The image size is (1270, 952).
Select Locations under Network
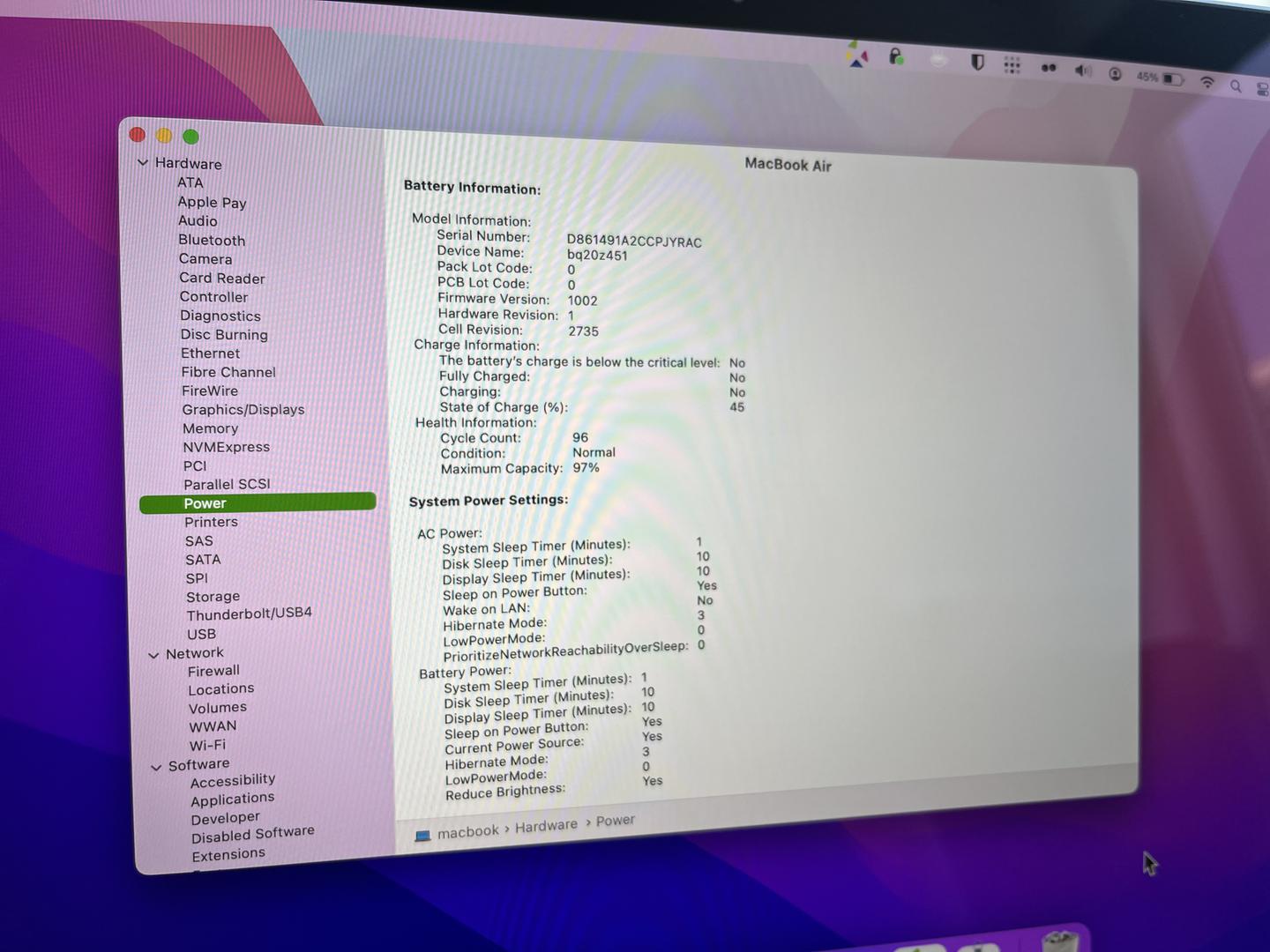(220, 689)
